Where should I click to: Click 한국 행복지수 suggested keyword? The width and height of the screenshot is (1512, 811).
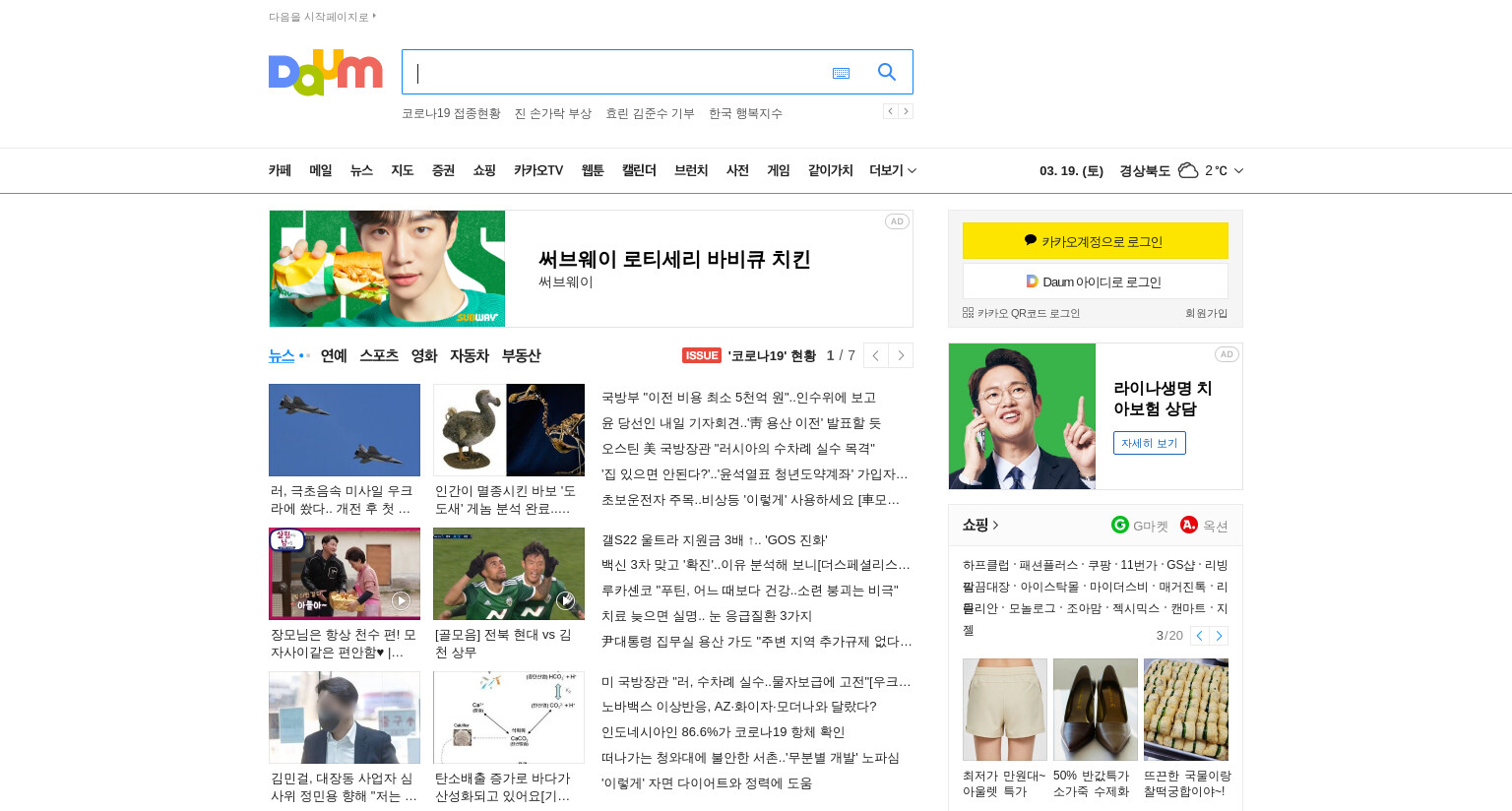(x=745, y=113)
